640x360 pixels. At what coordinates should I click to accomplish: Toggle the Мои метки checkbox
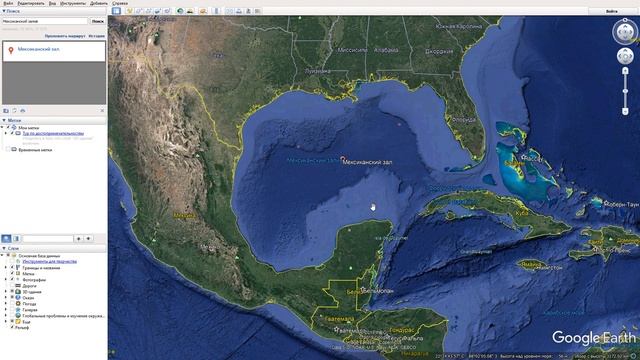click(8, 128)
